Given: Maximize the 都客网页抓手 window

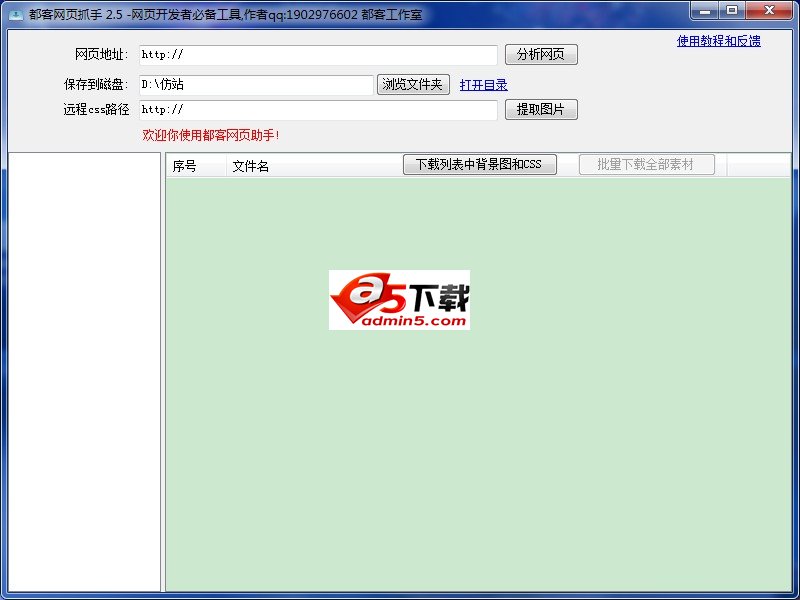Looking at the screenshot, I should click(732, 11).
